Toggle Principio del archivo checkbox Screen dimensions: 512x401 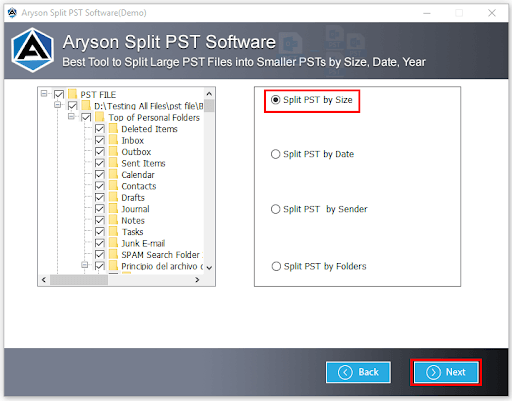pos(100,266)
